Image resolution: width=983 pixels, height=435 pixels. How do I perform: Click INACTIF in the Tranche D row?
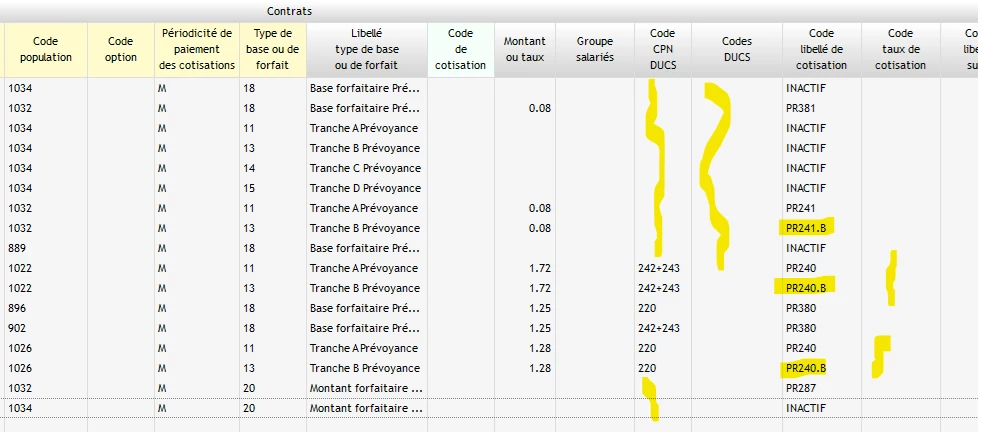tap(806, 188)
